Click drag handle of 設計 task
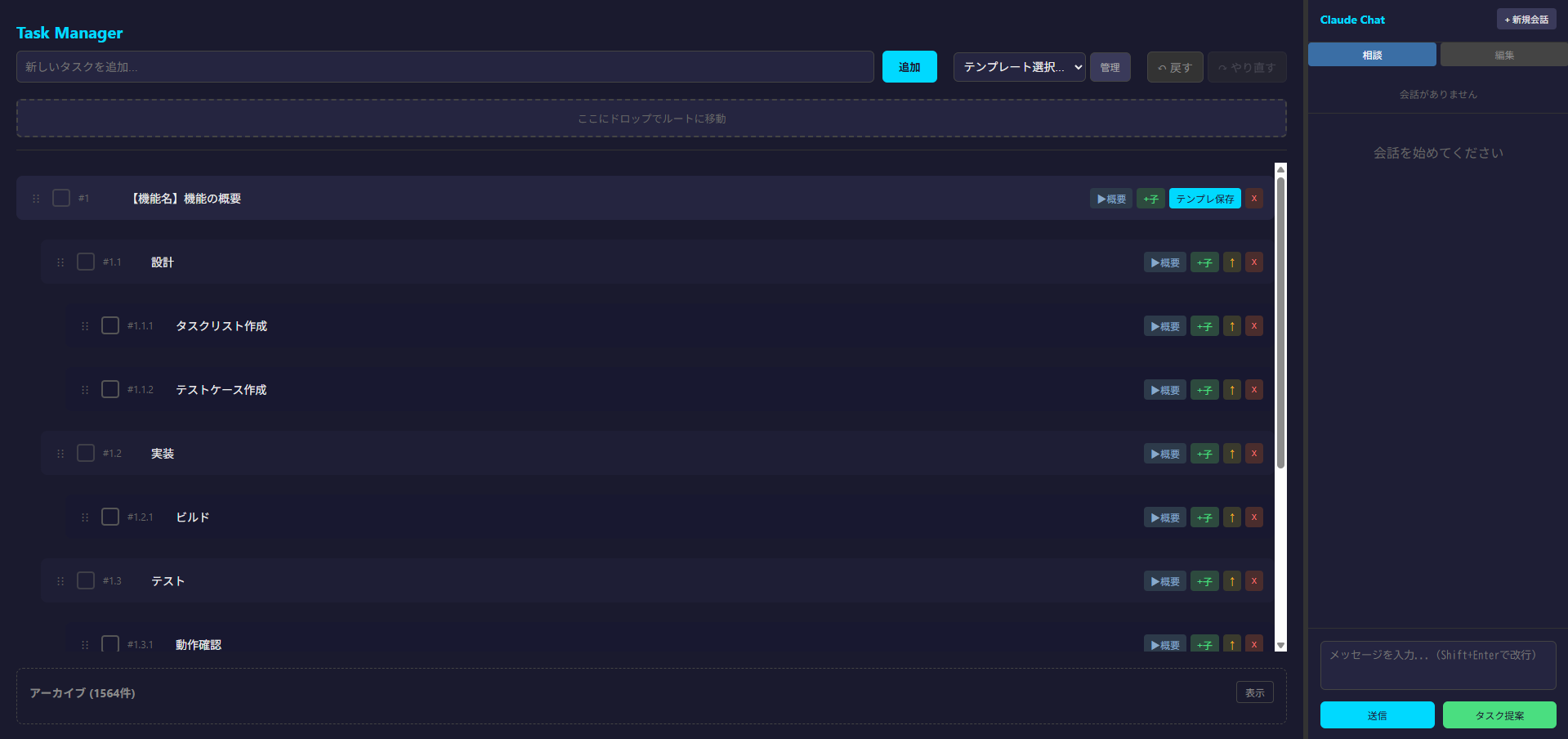Viewport: 1568px width, 739px height. [60, 262]
